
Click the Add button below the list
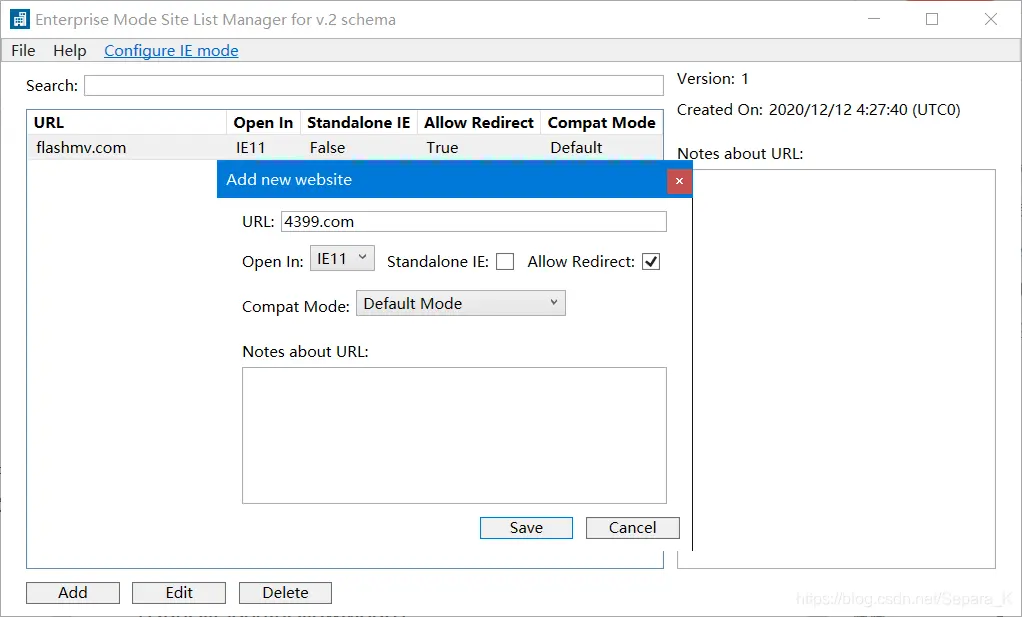73,593
